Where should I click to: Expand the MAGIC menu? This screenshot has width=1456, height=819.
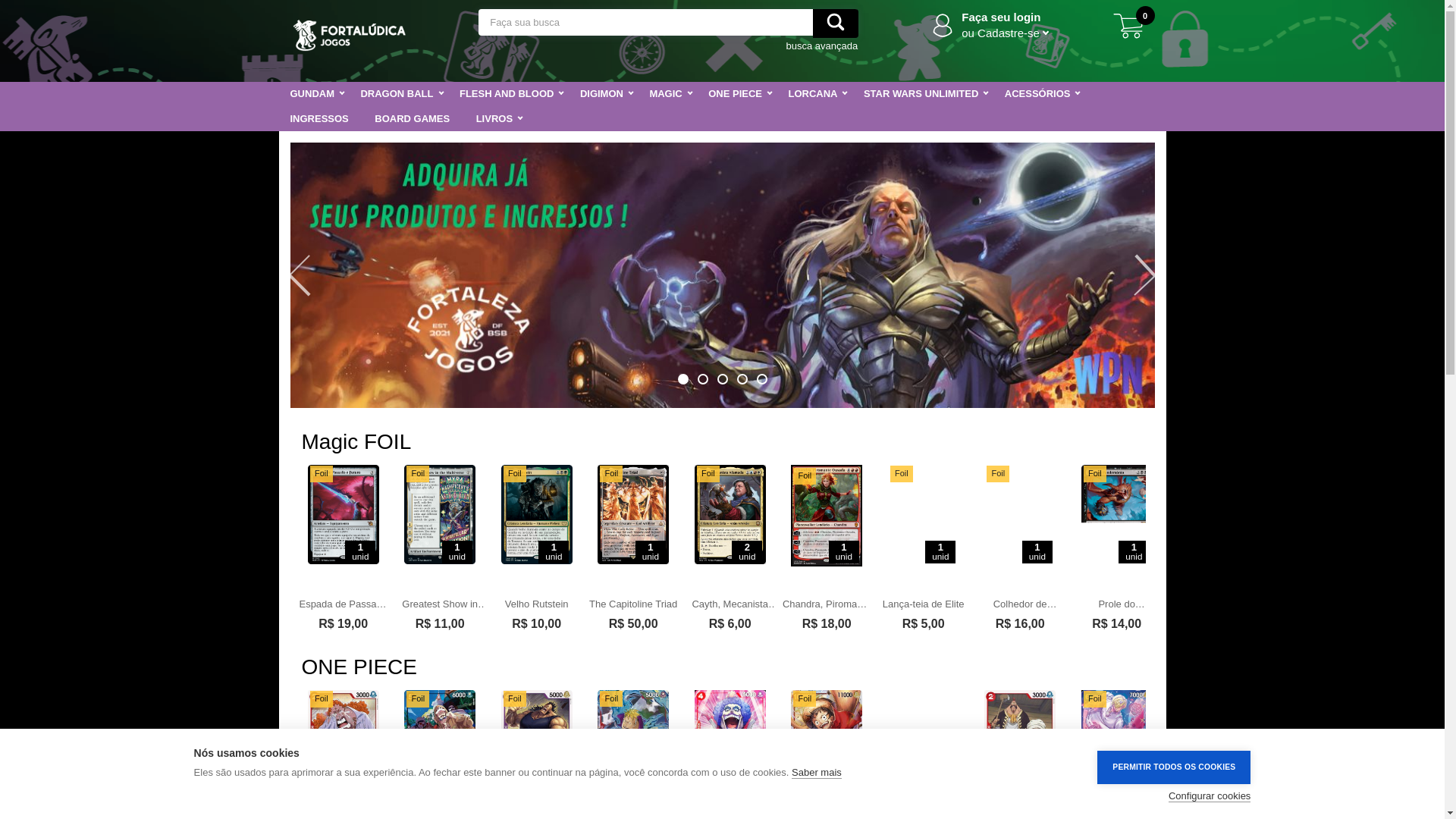tap(670, 94)
